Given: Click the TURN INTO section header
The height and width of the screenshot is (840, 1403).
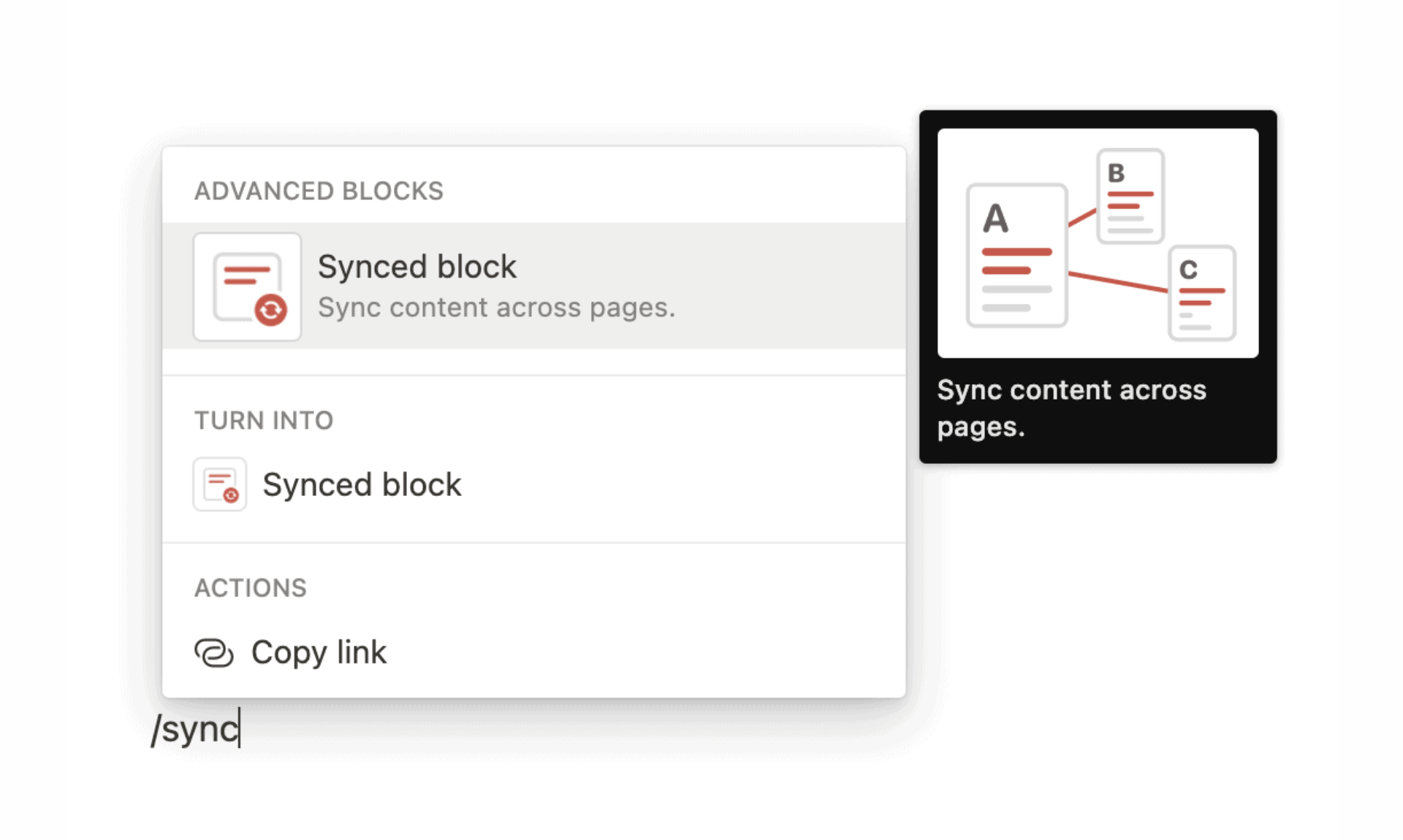Looking at the screenshot, I should [x=264, y=421].
